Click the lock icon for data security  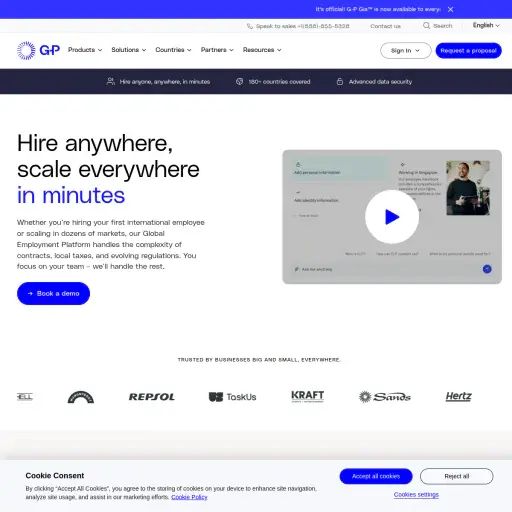click(340, 81)
